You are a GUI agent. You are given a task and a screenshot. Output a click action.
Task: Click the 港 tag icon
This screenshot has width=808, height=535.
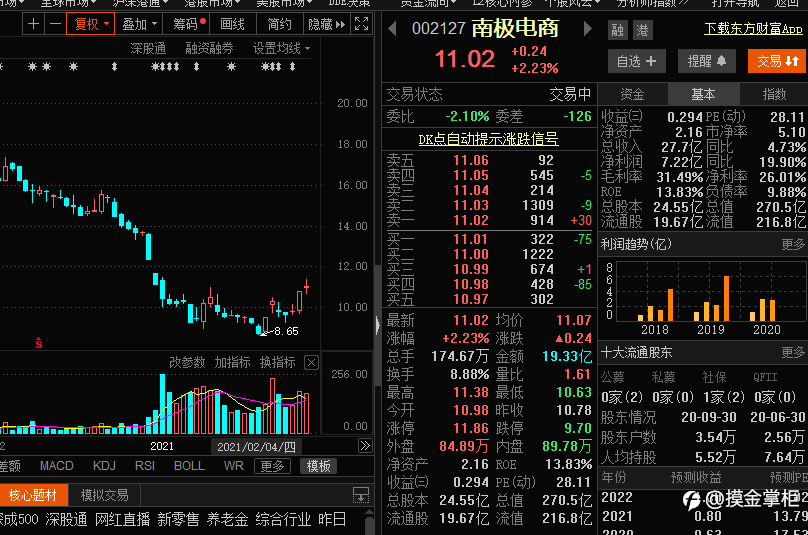(642, 30)
